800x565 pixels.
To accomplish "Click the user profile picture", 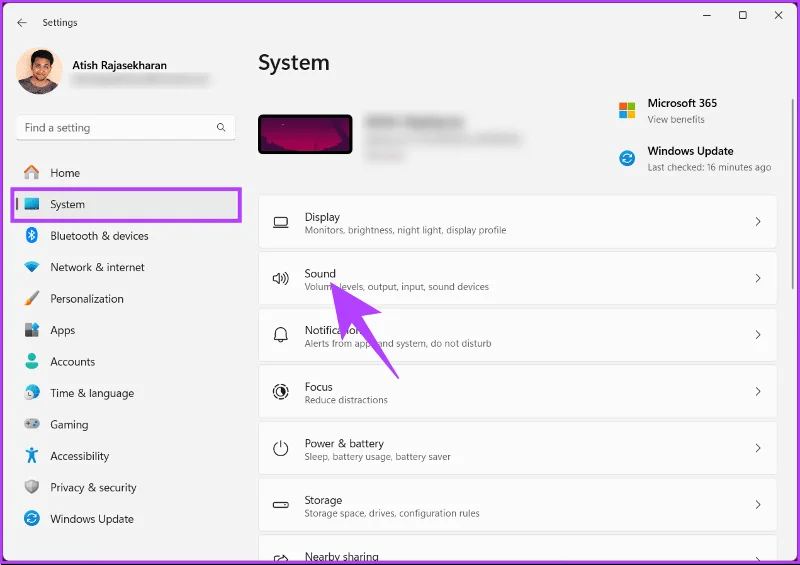I will coord(39,71).
